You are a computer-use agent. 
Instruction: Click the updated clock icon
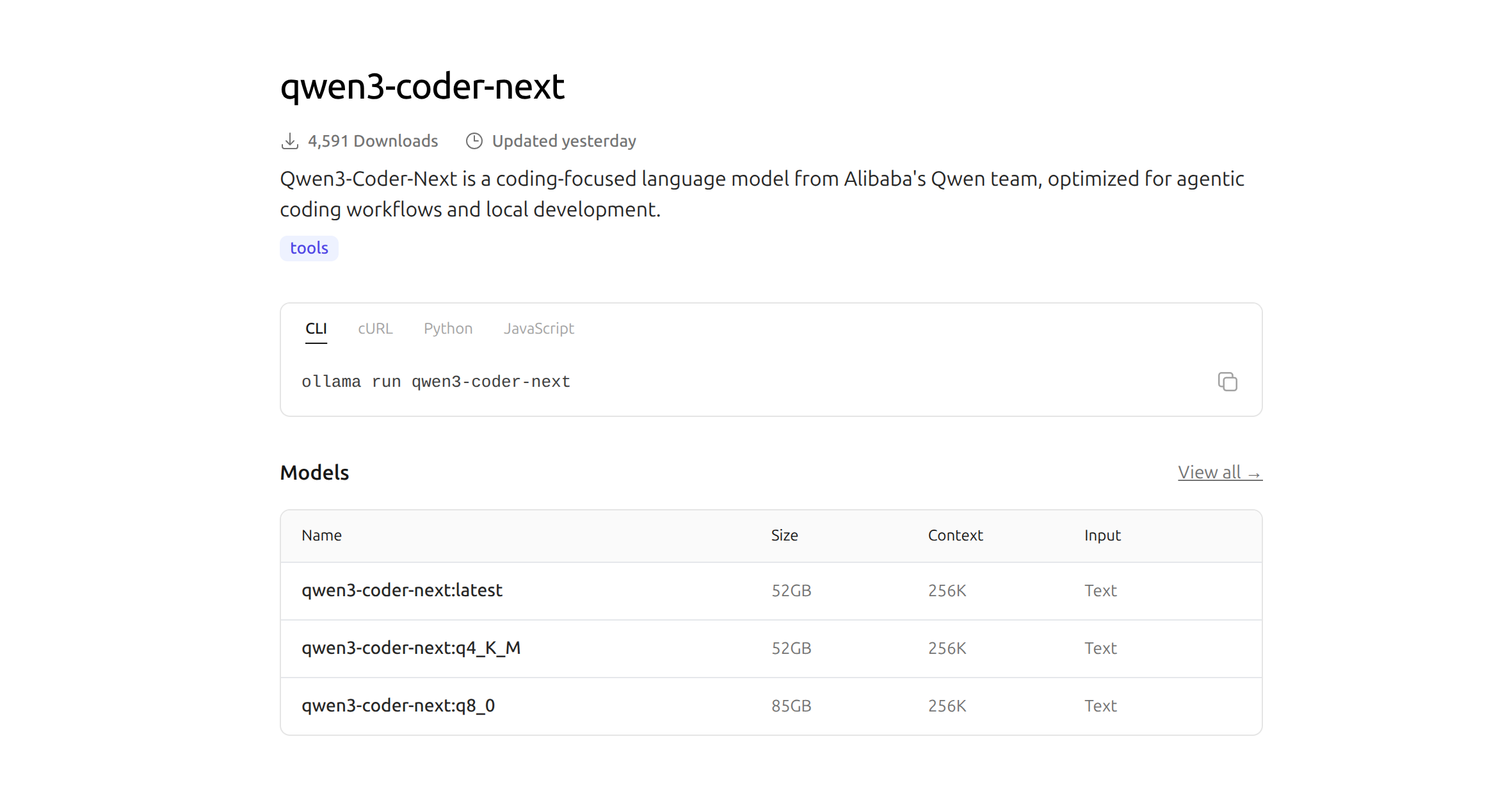(474, 141)
